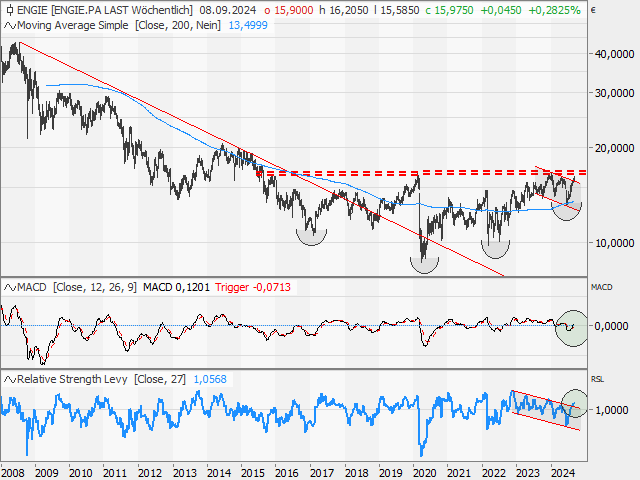
Task: Click the 2017 year label on time axis
Action: (322, 473)
